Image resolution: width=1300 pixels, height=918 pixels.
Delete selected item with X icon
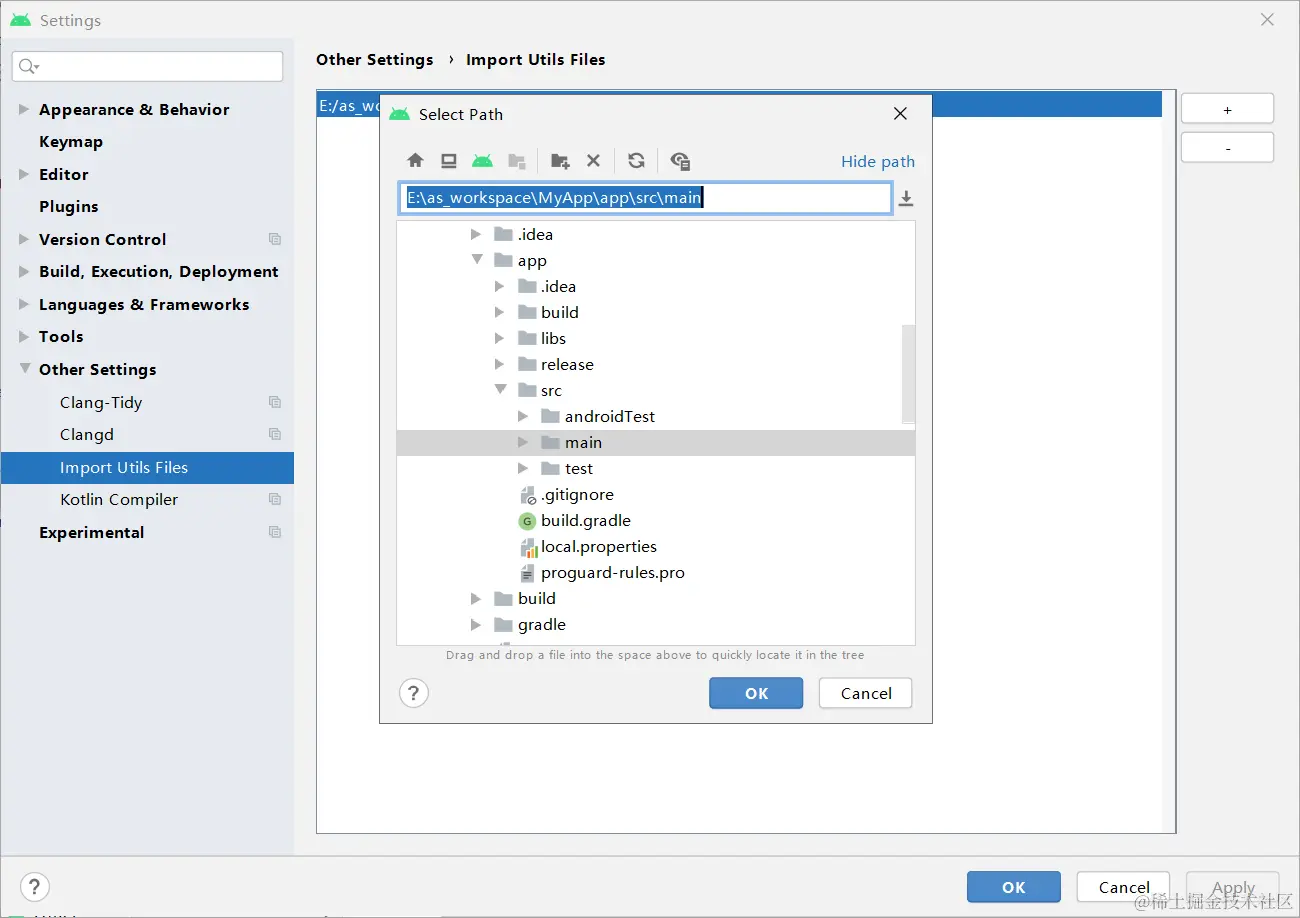point(593,161)
